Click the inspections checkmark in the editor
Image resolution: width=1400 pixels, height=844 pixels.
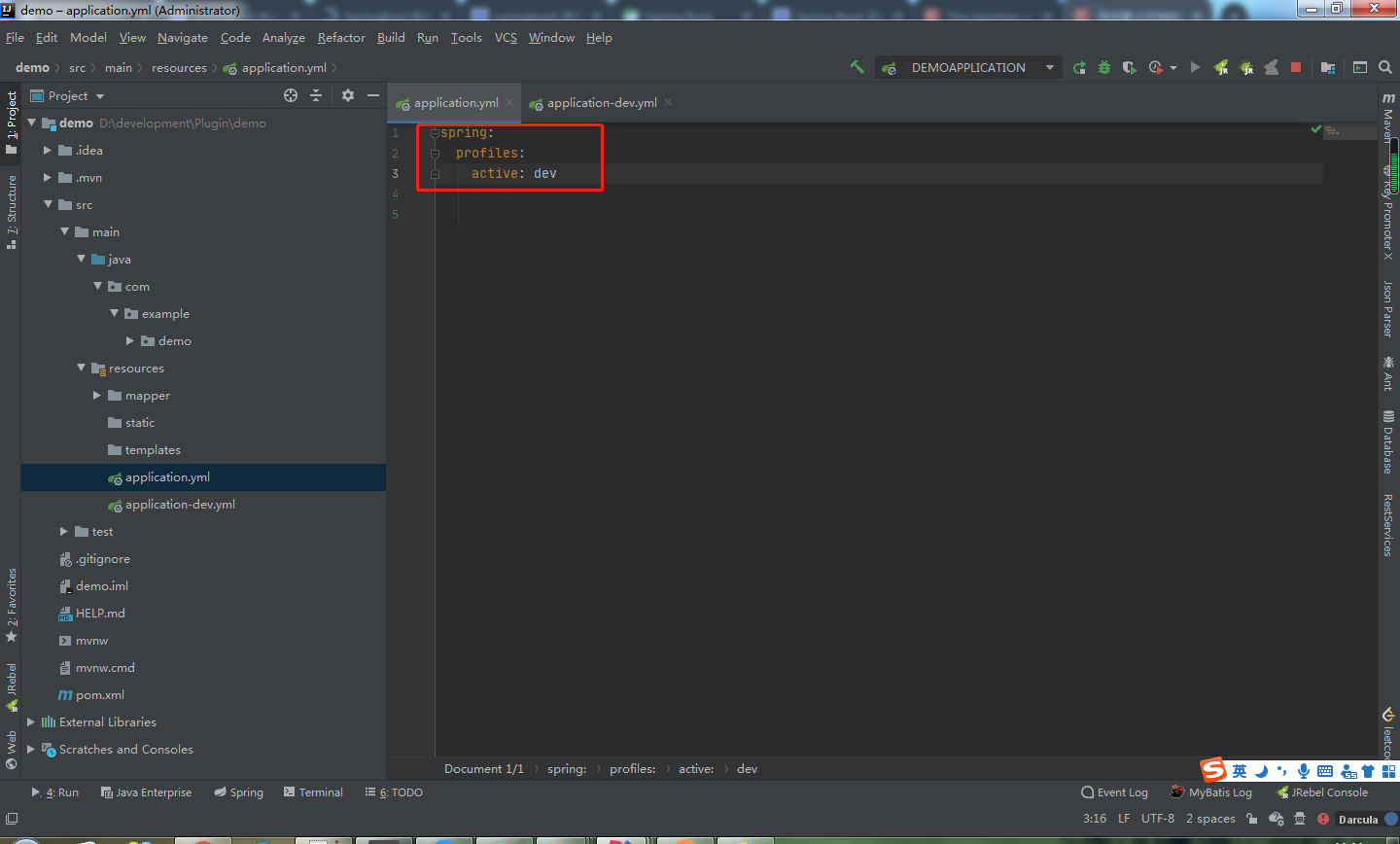coord(1315,129)
